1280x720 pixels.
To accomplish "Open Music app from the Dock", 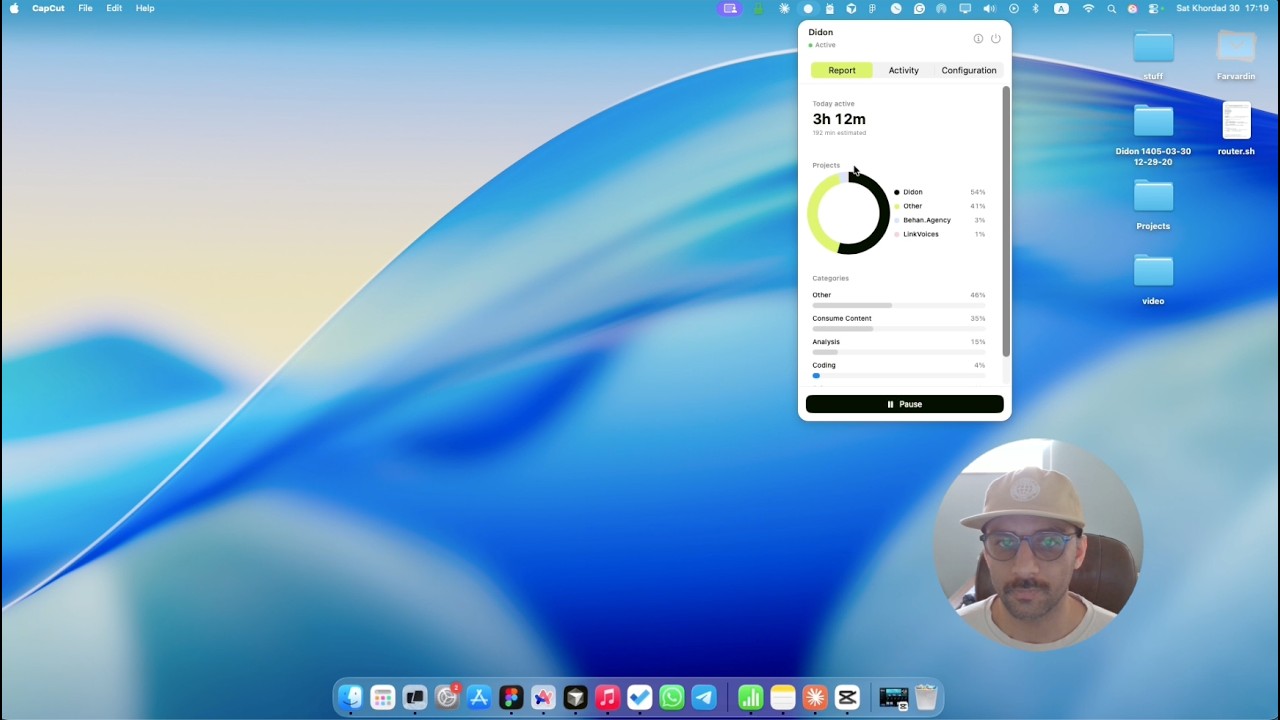I will click(607, 697).
